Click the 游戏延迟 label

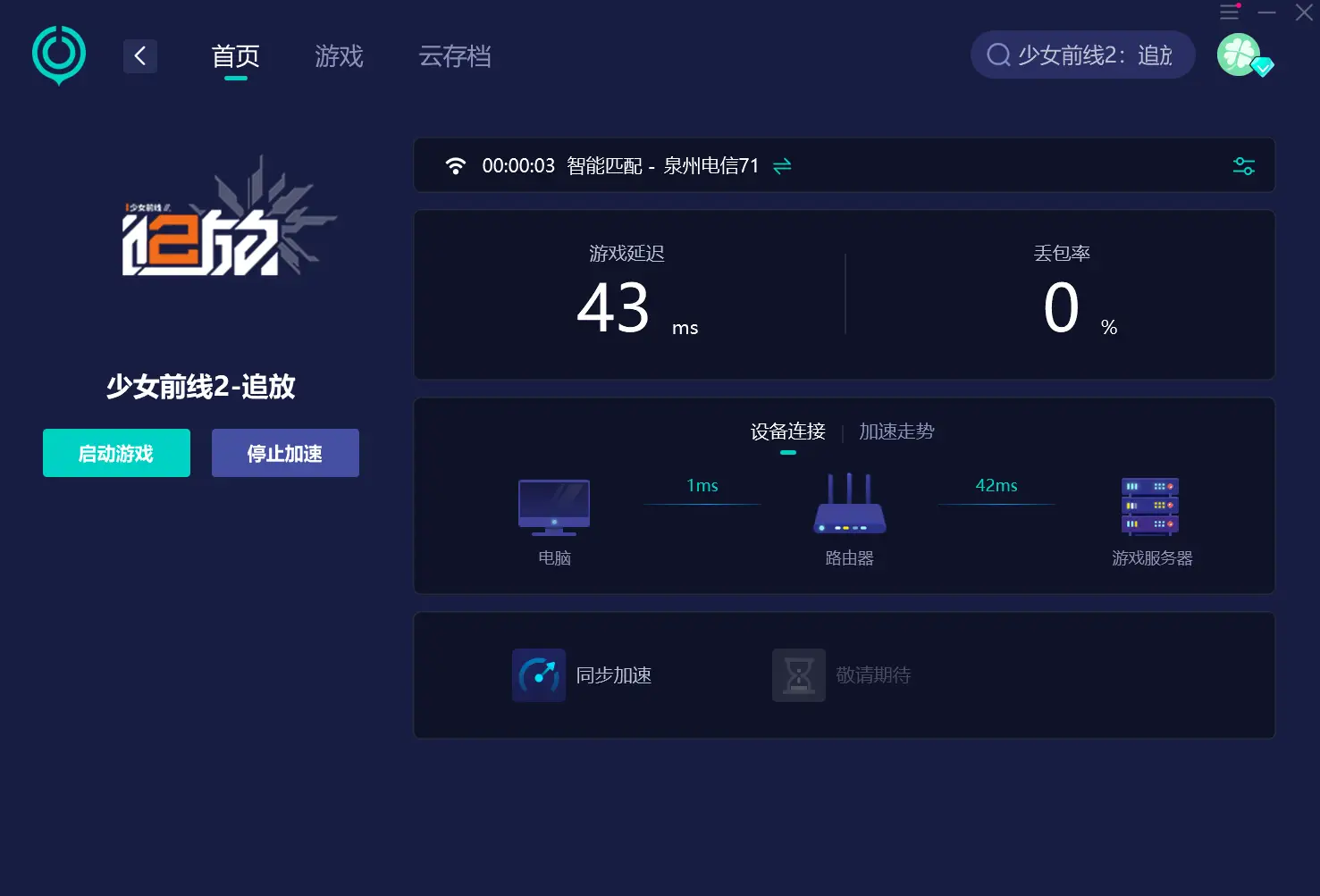626,254
